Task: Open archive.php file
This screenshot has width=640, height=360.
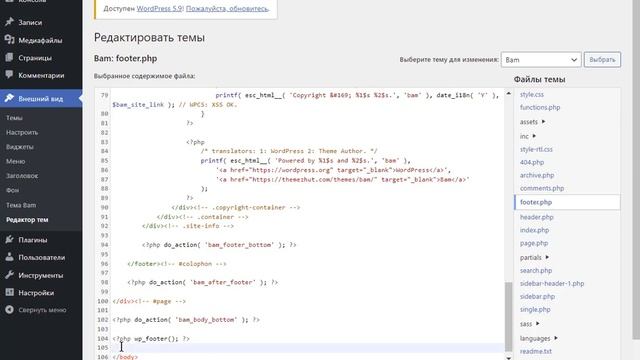Action: click(537, 175)
